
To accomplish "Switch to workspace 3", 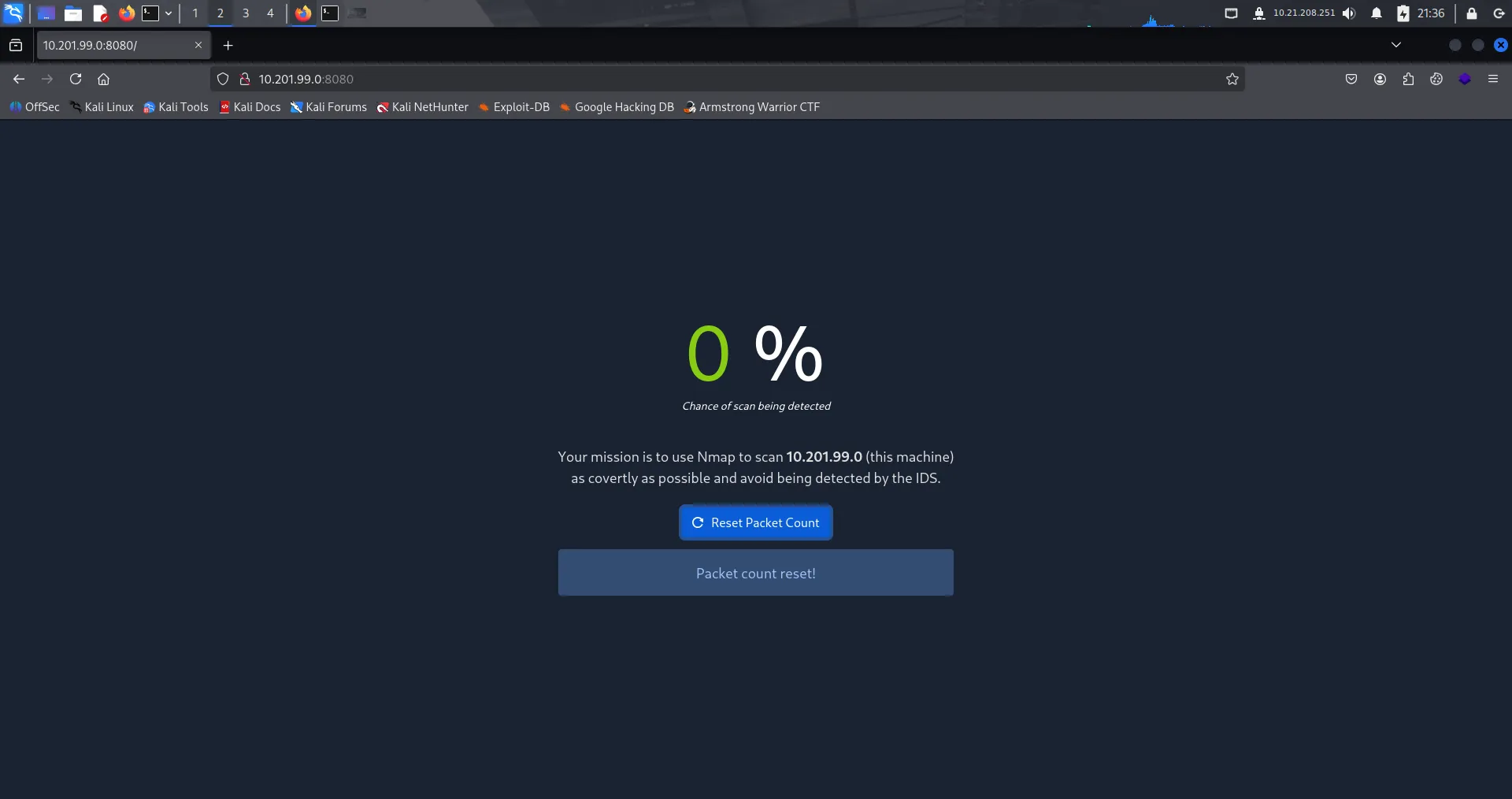I will coord(246,13).
